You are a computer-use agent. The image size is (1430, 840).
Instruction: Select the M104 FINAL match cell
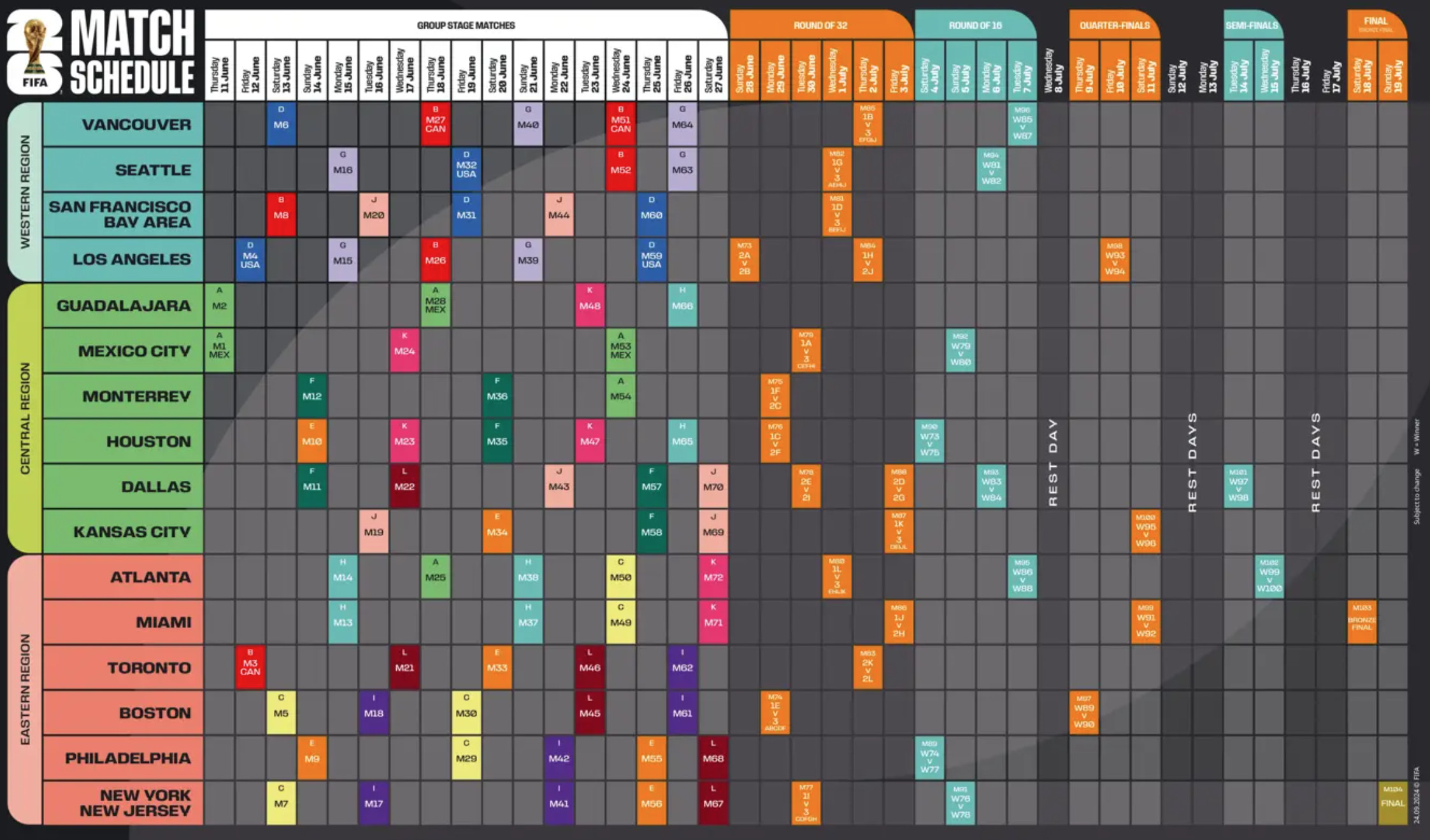(1392, 802)
